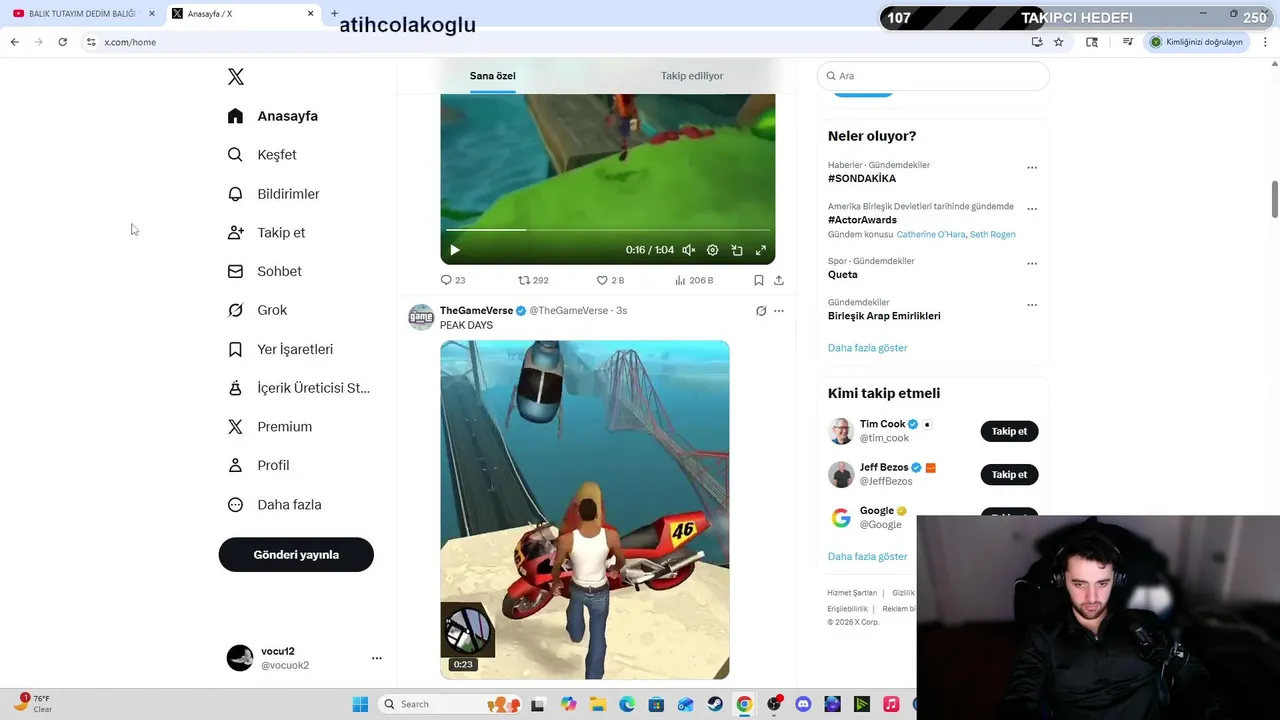
Task: Open #SONDAKİKA trend
Action: [862, 179]
